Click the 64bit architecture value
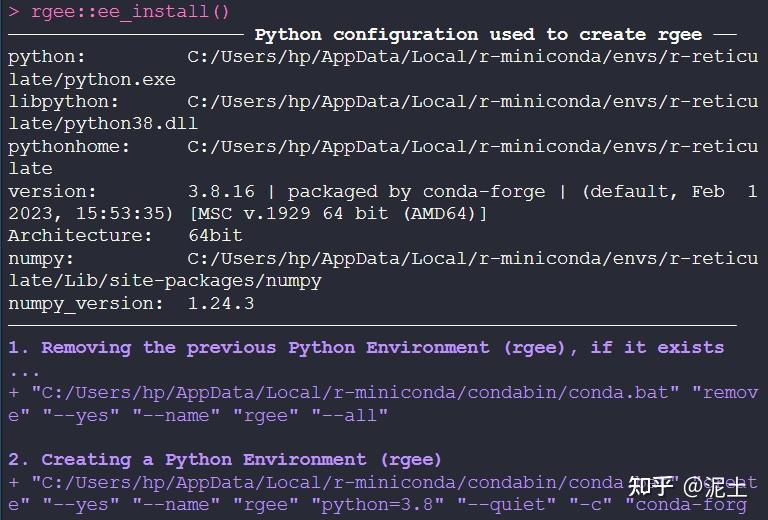Viewport: 768px width, 520px height. click(x=215, y=236)
